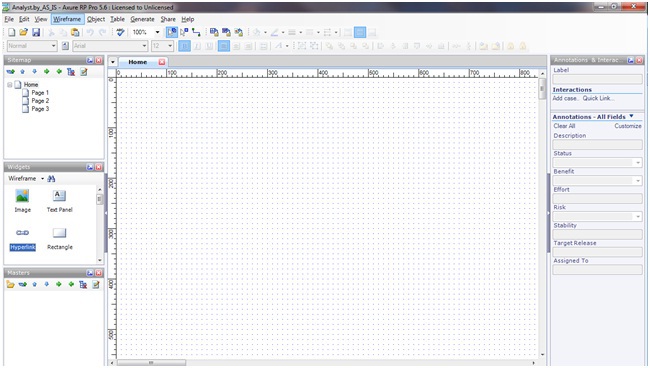The image size is (650, 368).
Task: Edit page icon in Sitemap panel
Action: pos(84,72)
